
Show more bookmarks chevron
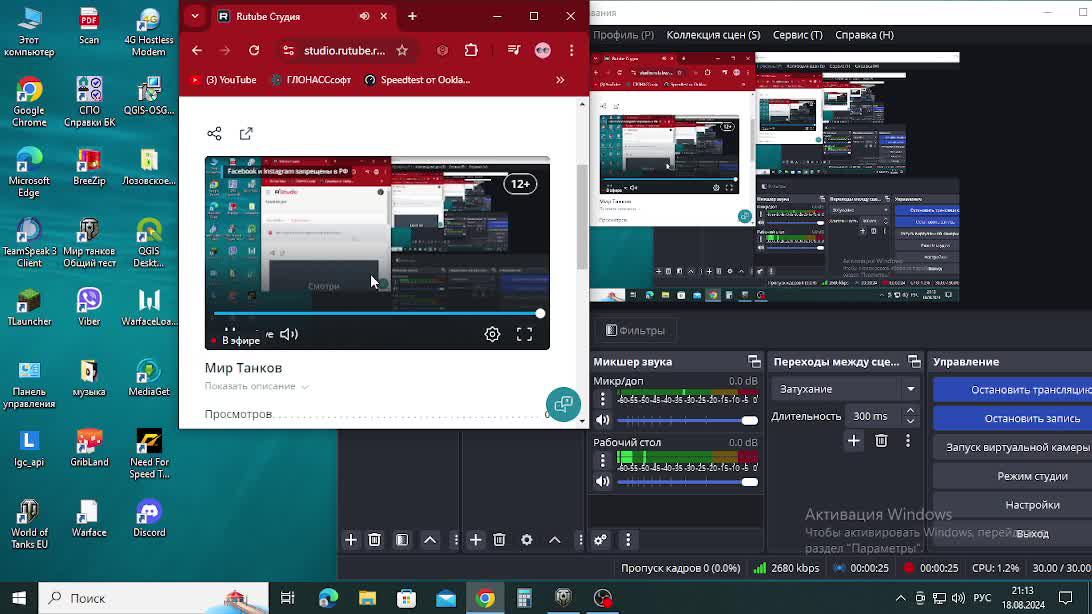(x=560, y=80)
